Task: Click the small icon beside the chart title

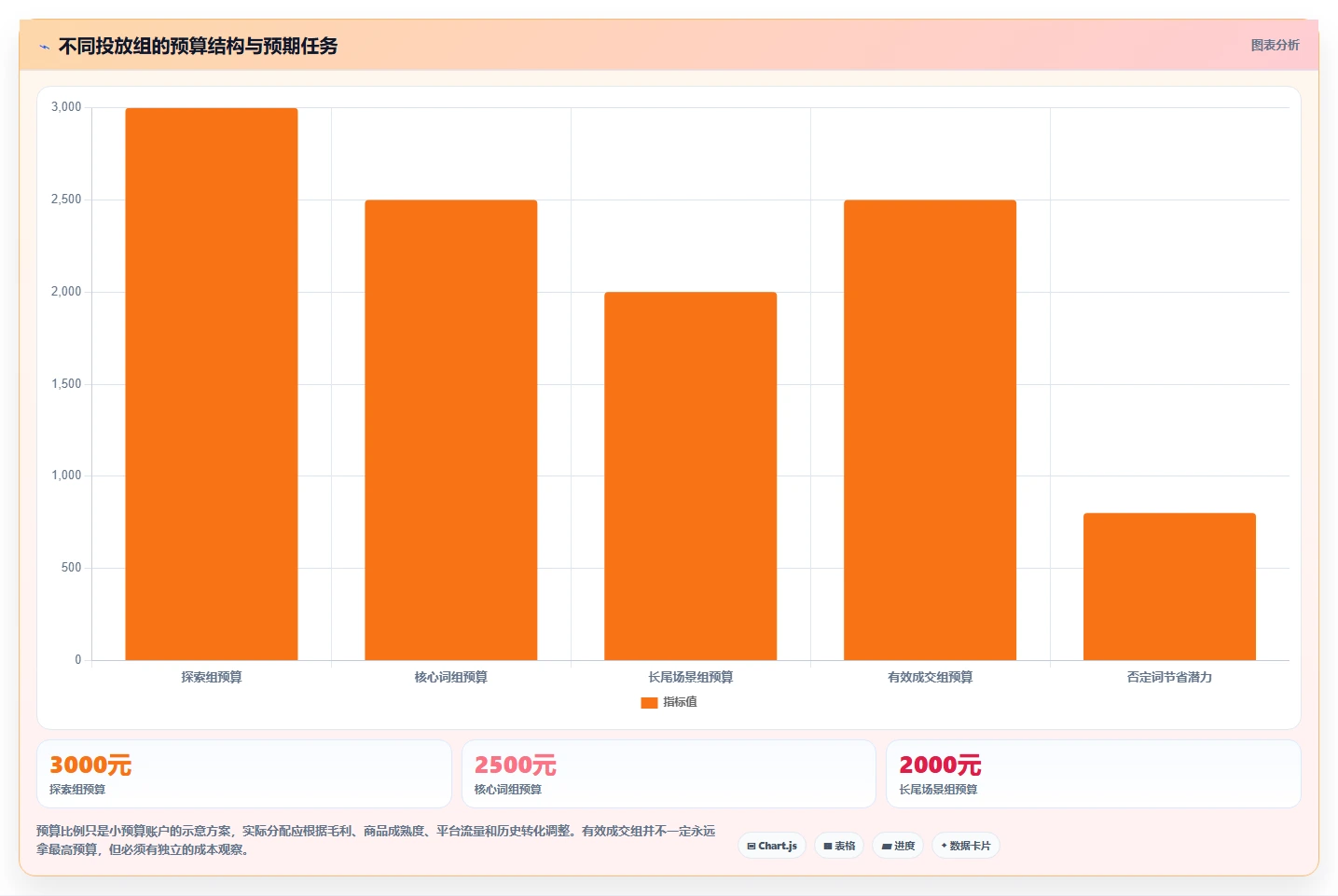Action: pos(44,47)
